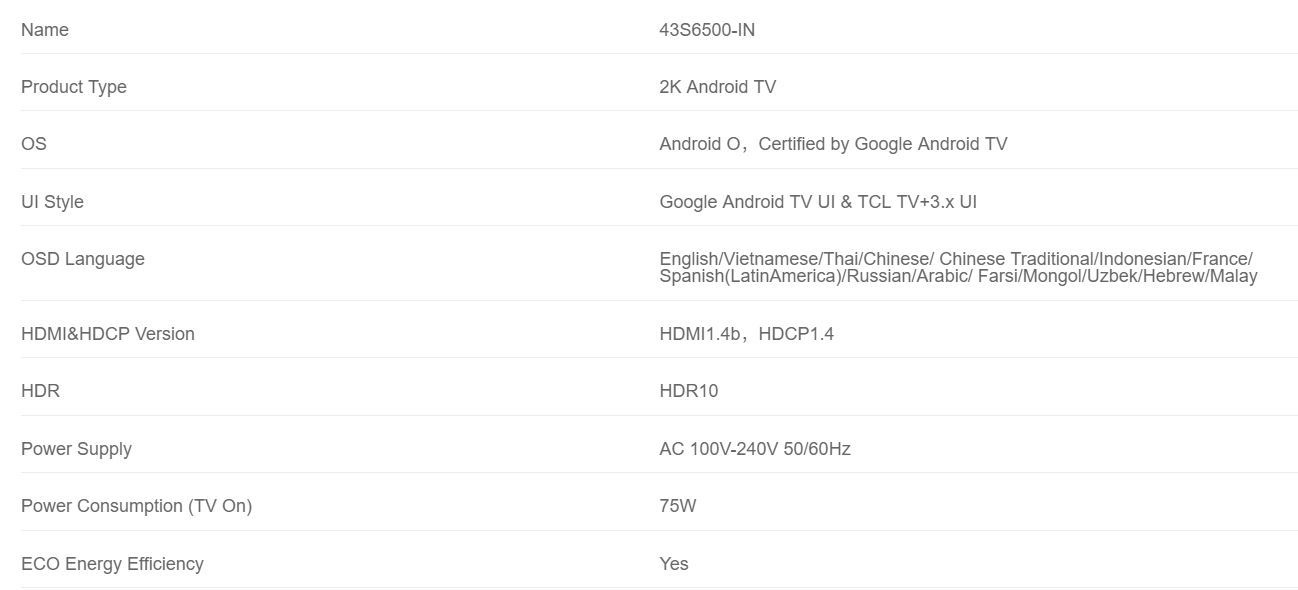The width and height of the screenshot is (1298, 590).
Task: Select the 2K Android TV value
Action: [x=717, y=87]
